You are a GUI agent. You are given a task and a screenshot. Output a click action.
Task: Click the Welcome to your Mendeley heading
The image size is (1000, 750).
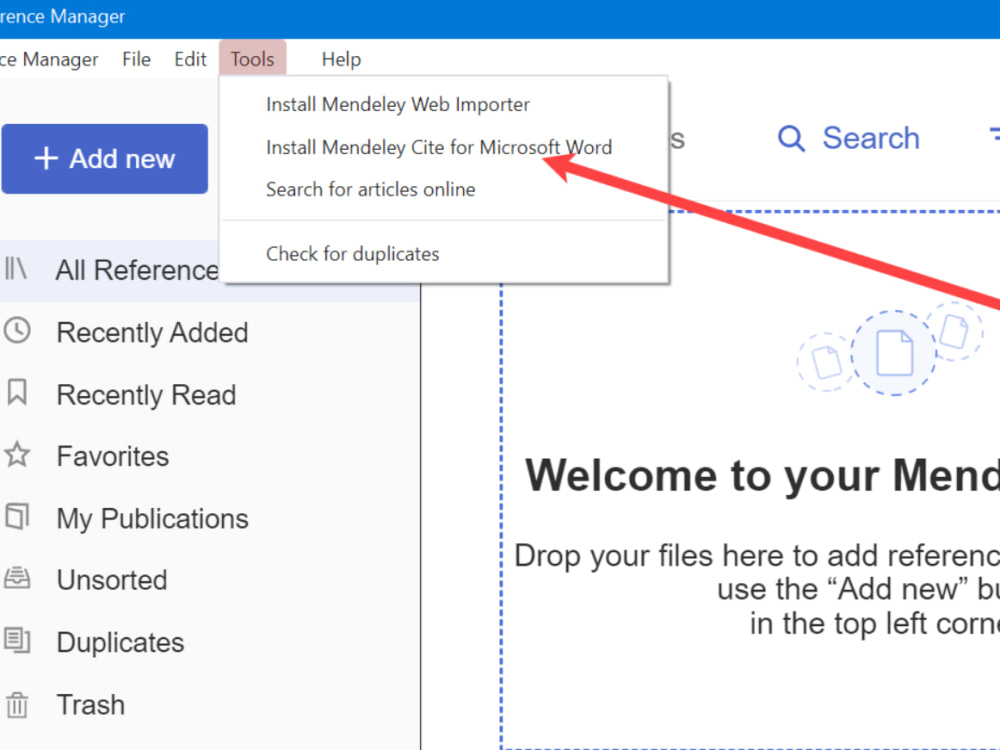[762, 476]
